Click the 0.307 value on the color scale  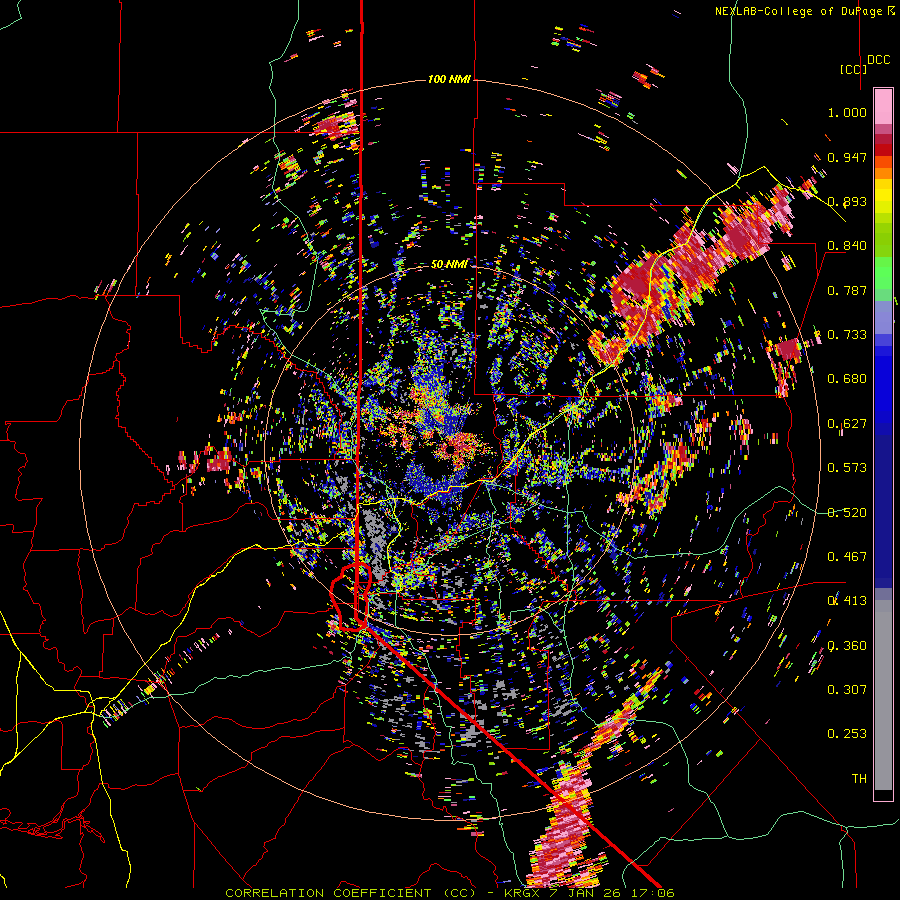[847, 690]
